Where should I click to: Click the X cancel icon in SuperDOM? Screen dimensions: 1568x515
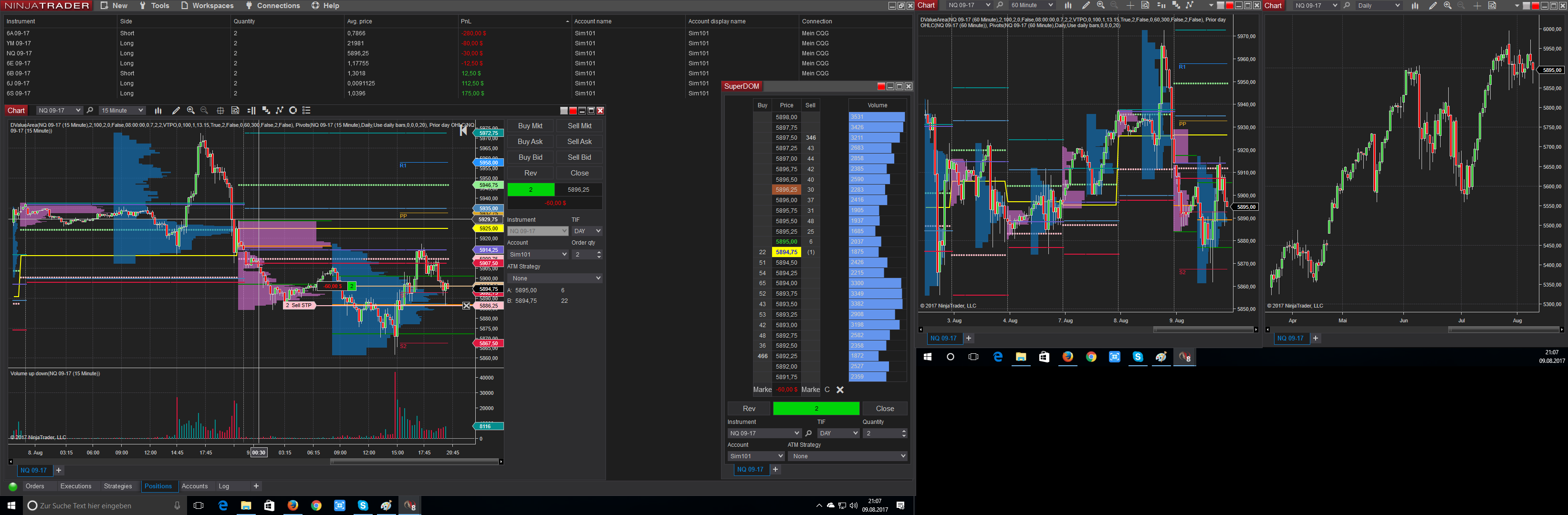pyautogui.click(x=840, y=390)
